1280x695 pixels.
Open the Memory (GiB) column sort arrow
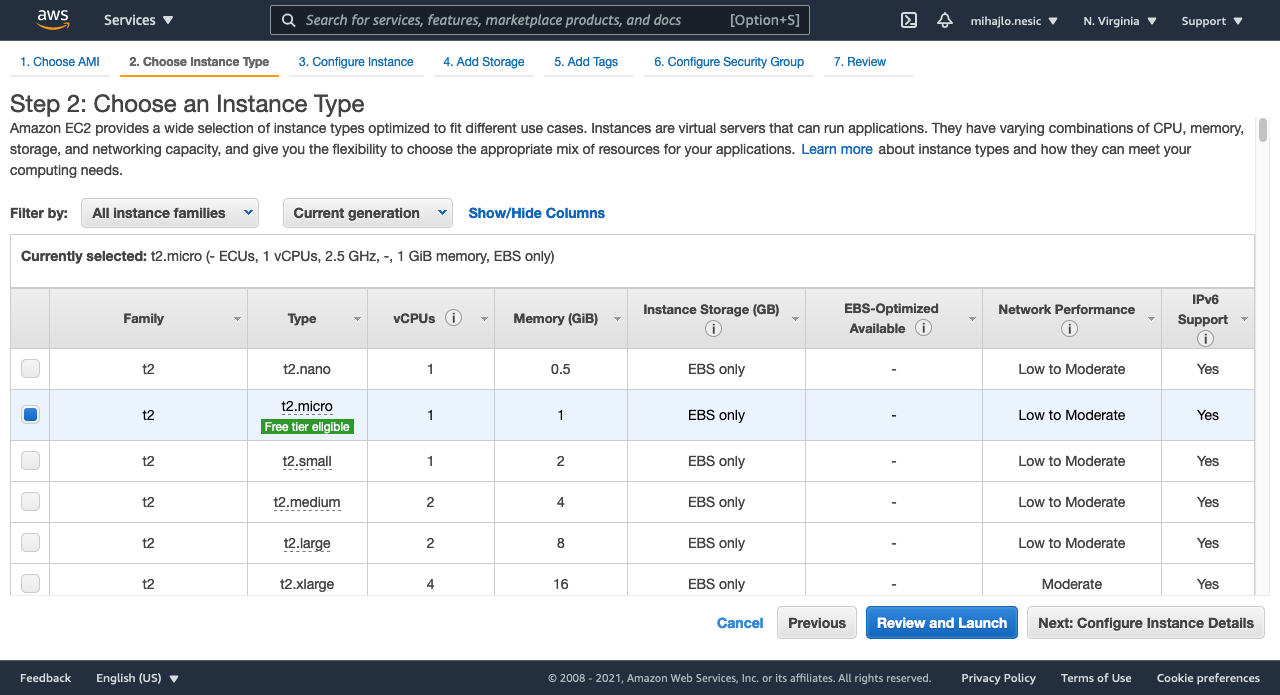[617, 319]
